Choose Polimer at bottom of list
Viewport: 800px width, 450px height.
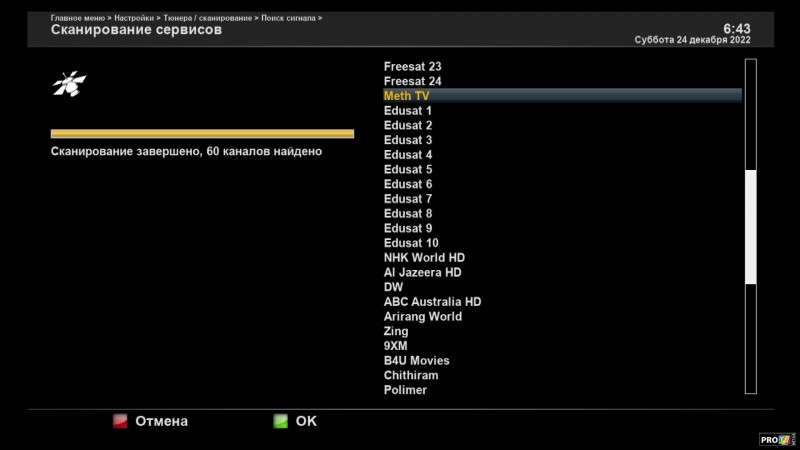[x=405, y=390]
